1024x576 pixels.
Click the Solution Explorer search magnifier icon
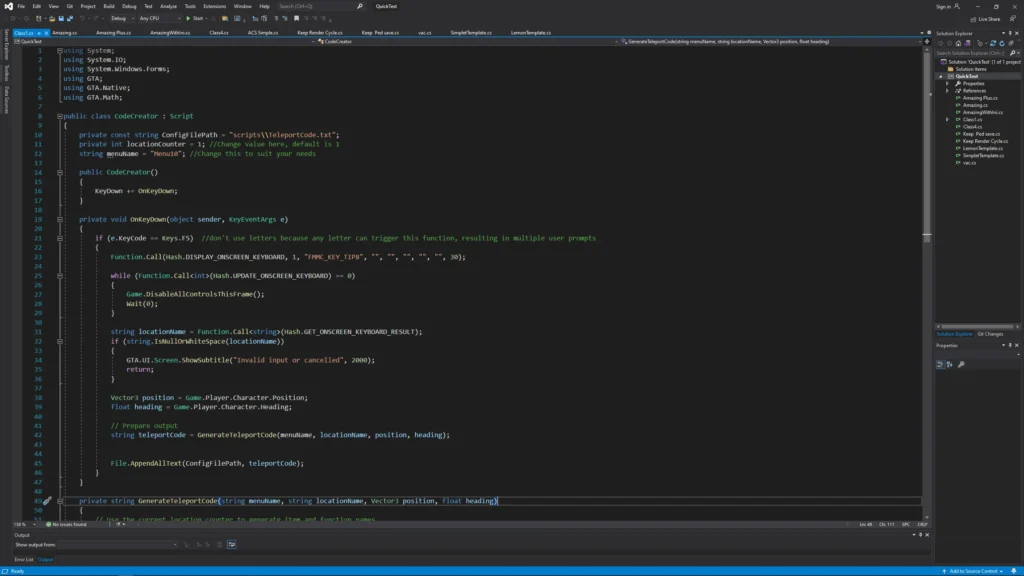(x=1012, y=53)
